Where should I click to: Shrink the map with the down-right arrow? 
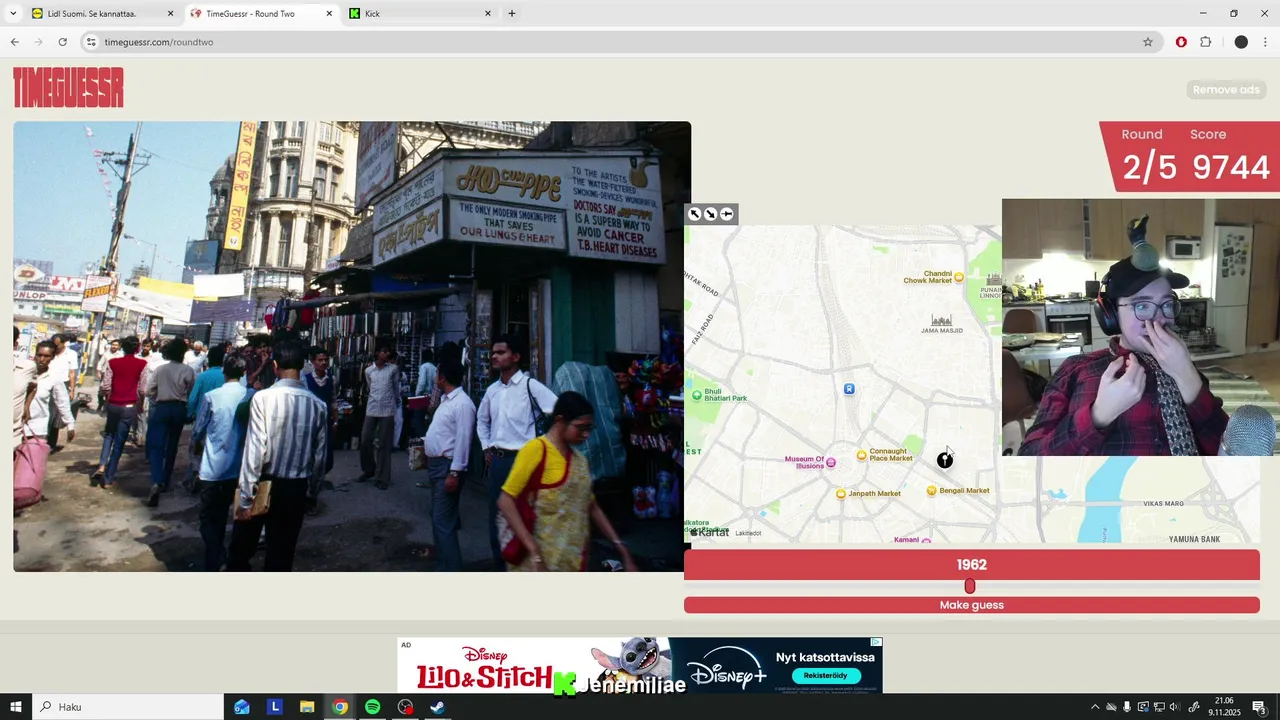(x=711, y=214)
